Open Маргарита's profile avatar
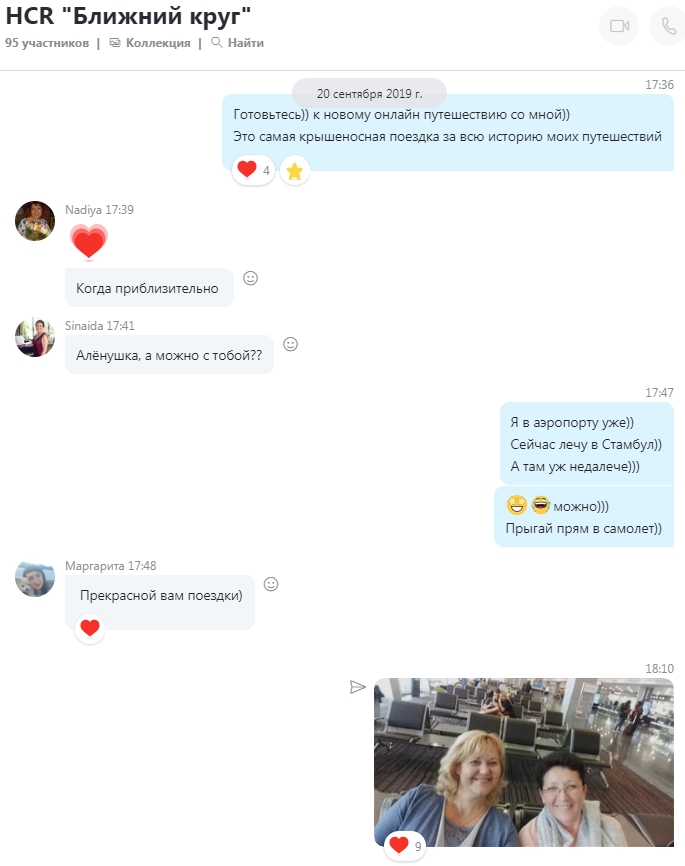This screenshot has width=685, height=866. [x=35, y=577]
